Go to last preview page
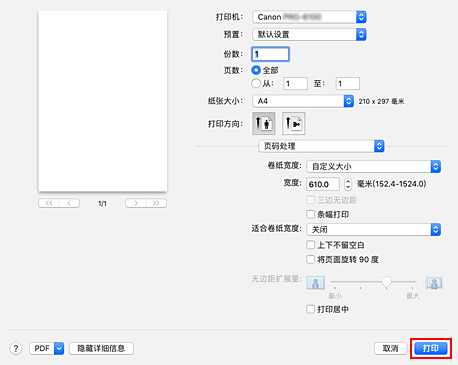The height and width of the screenshot is (365, 458). click(156, 203)
